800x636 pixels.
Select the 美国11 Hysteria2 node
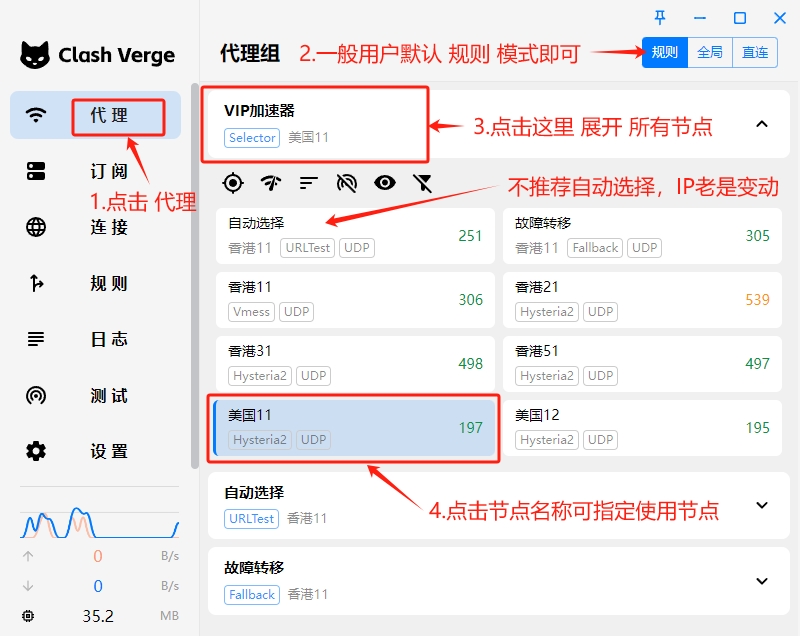(x=355, y=427)
